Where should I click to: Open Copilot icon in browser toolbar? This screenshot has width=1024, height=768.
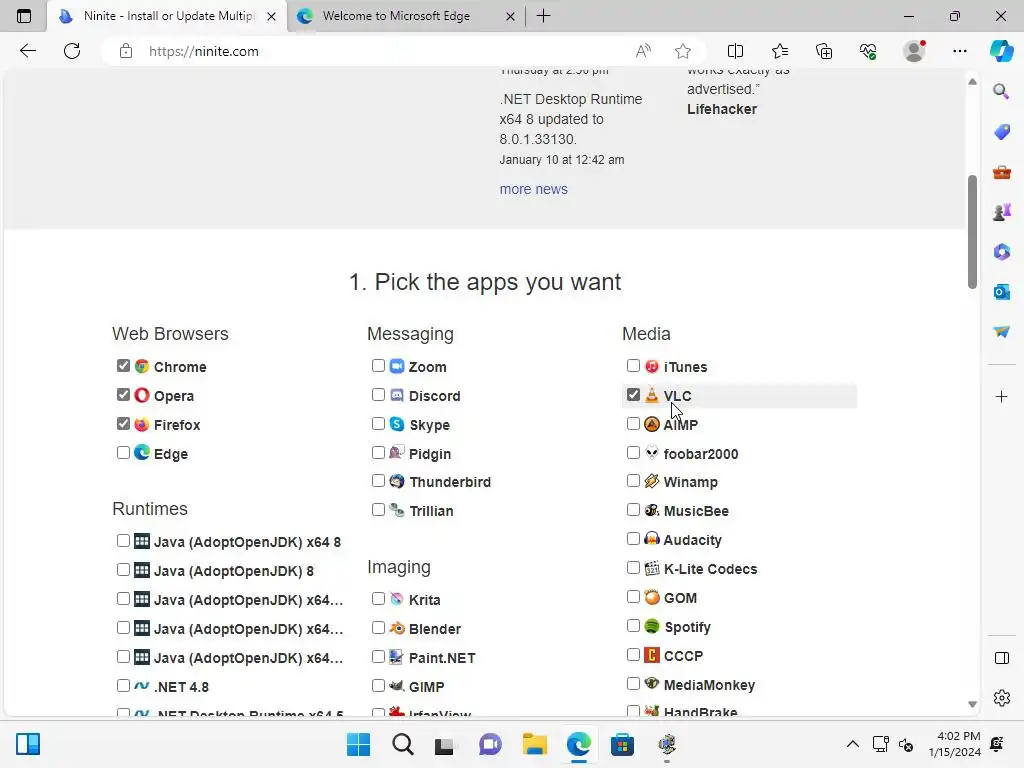tap(1001, 51)
